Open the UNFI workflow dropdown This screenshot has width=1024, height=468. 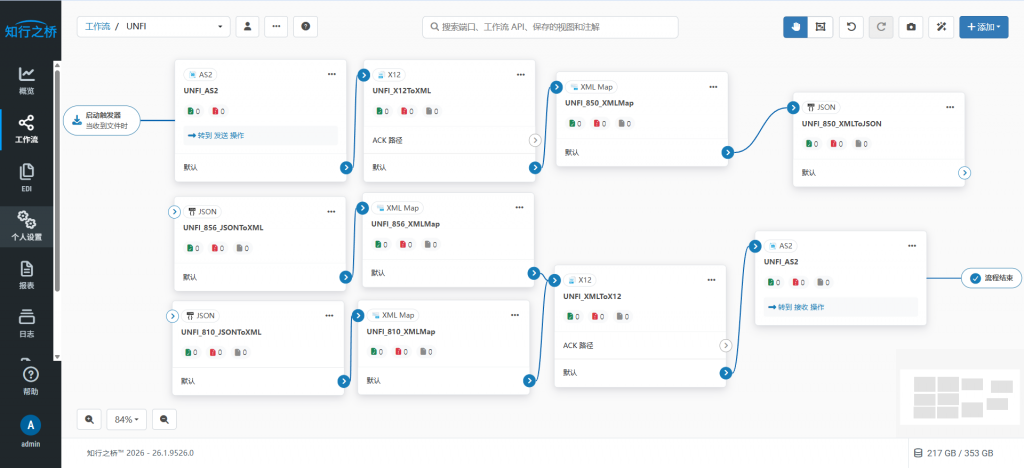click(x=153, y=27)
